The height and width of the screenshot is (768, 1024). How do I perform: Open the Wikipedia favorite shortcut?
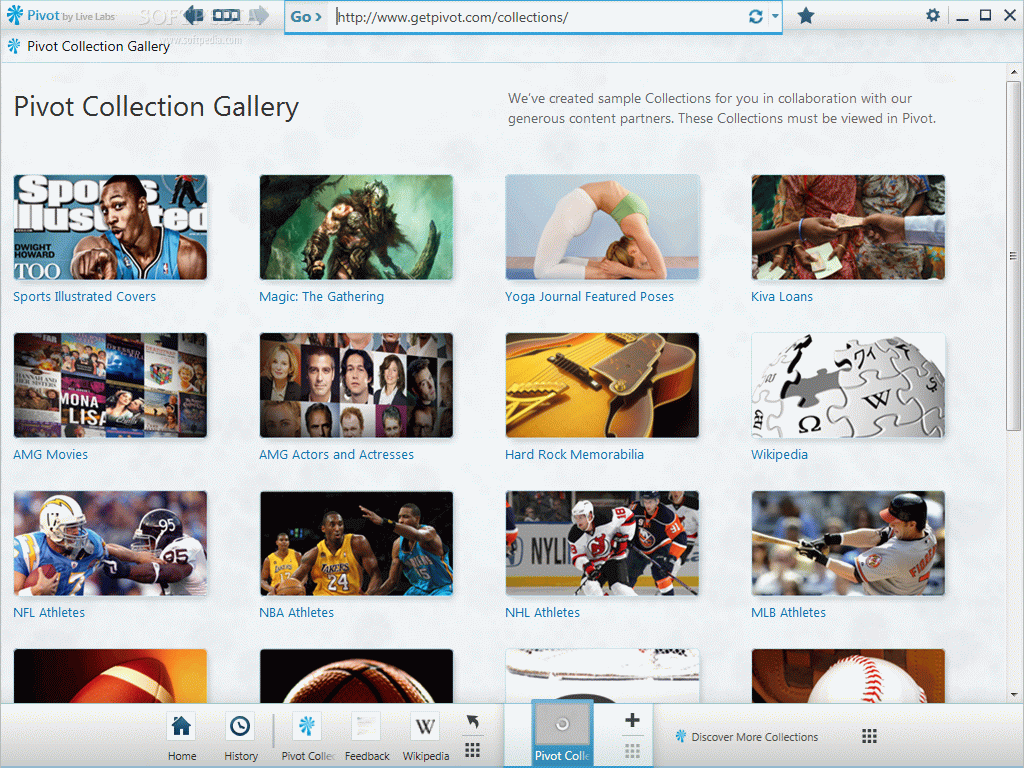[425, 737]
